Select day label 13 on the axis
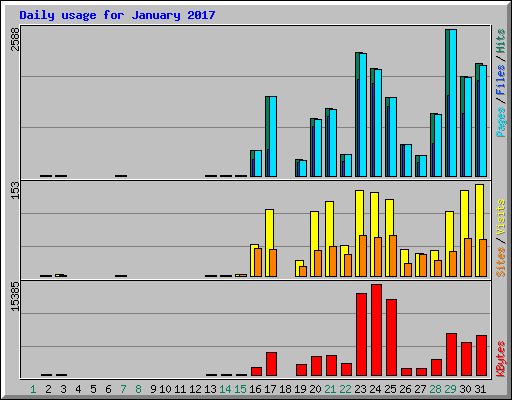The width and height of the screenshot is (512, 400). [x=210, y=389]
